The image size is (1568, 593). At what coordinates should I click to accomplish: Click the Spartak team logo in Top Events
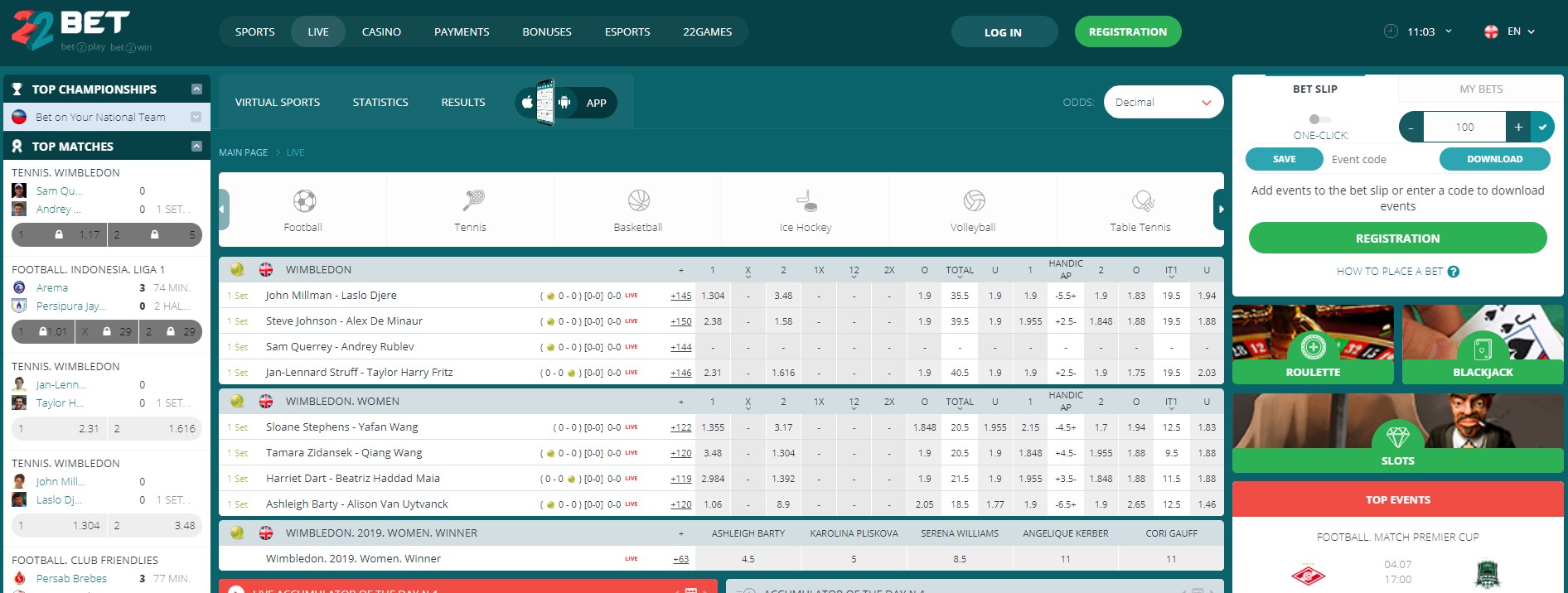pyautogui.click(x=1309, y=574)
